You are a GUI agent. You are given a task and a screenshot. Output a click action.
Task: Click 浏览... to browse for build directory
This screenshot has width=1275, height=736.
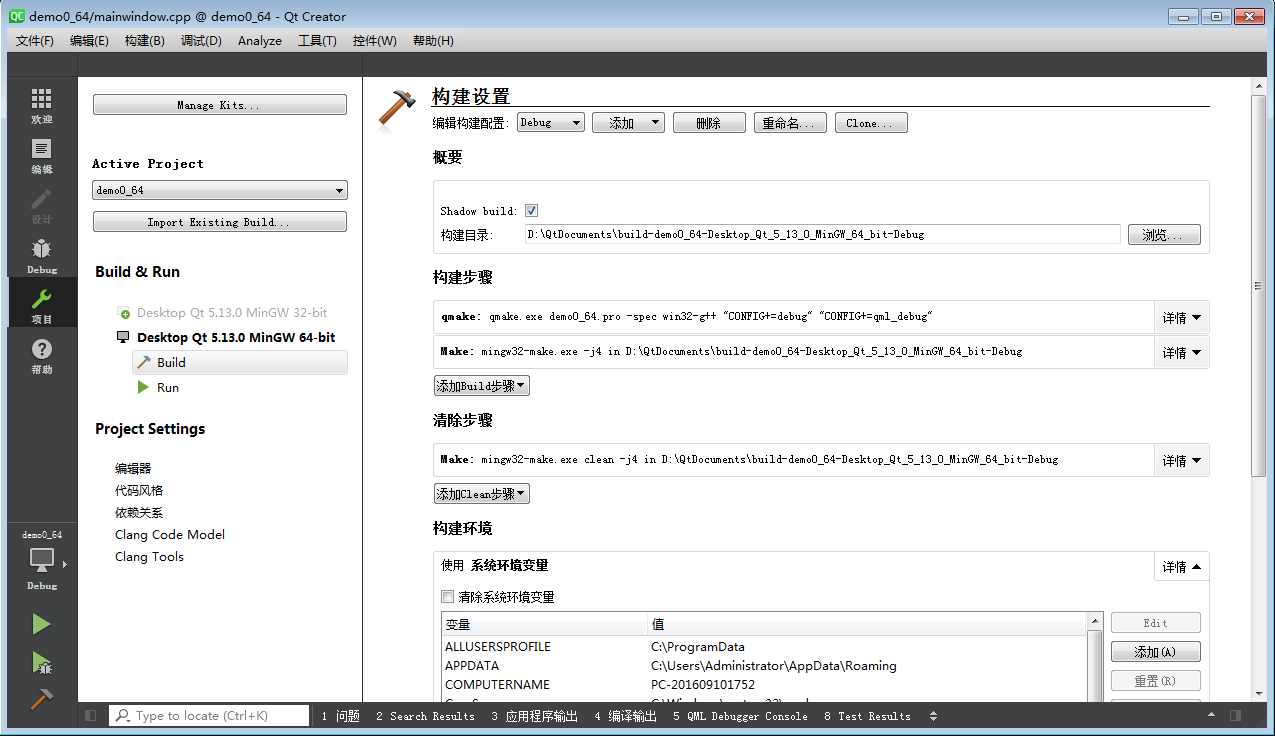click(1163, 234)
